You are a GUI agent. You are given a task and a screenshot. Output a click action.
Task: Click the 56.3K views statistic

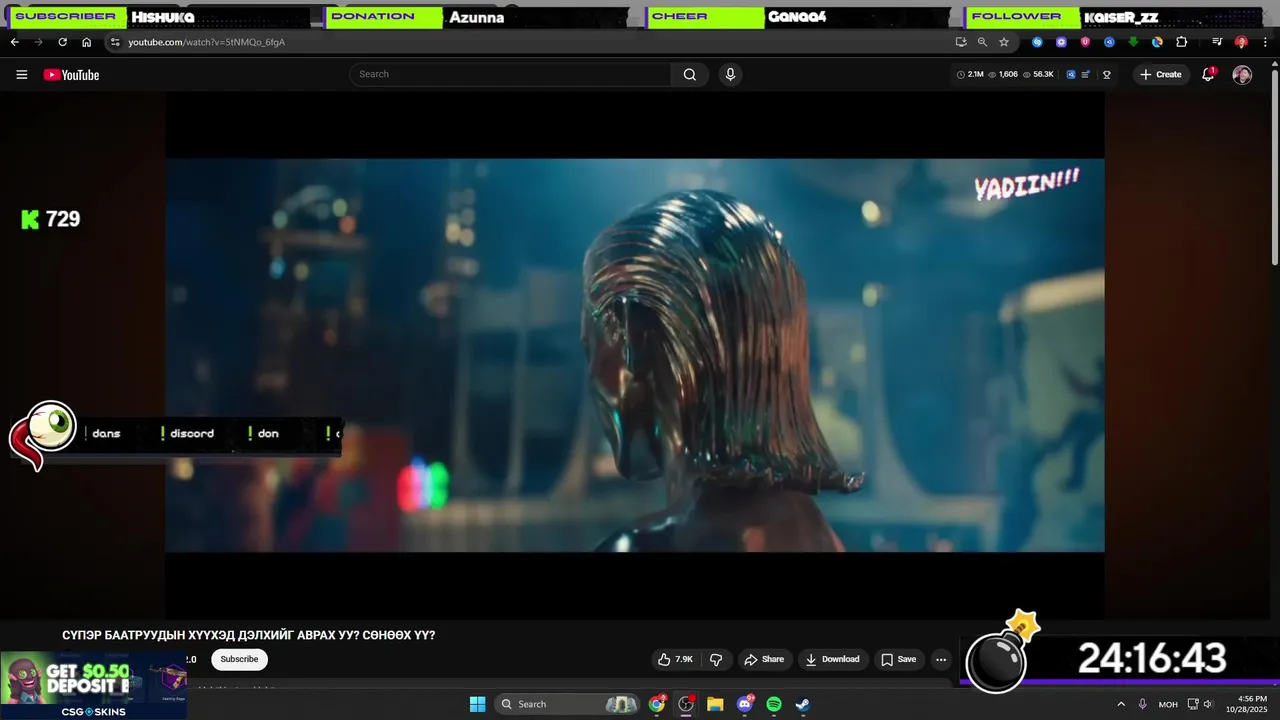pos(1038,74)
